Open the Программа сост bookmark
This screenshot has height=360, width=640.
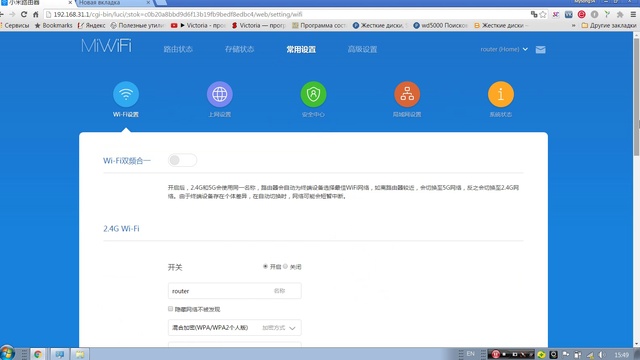tap(319, 25)
